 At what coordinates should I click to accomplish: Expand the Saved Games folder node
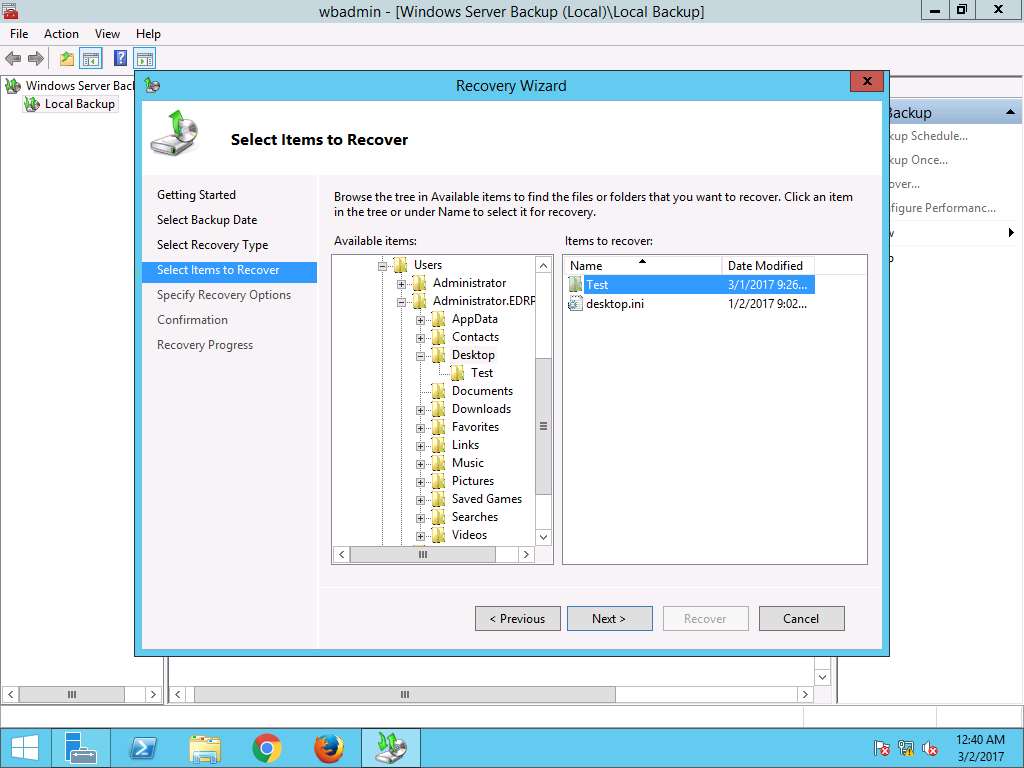click(x=421, y=500)
